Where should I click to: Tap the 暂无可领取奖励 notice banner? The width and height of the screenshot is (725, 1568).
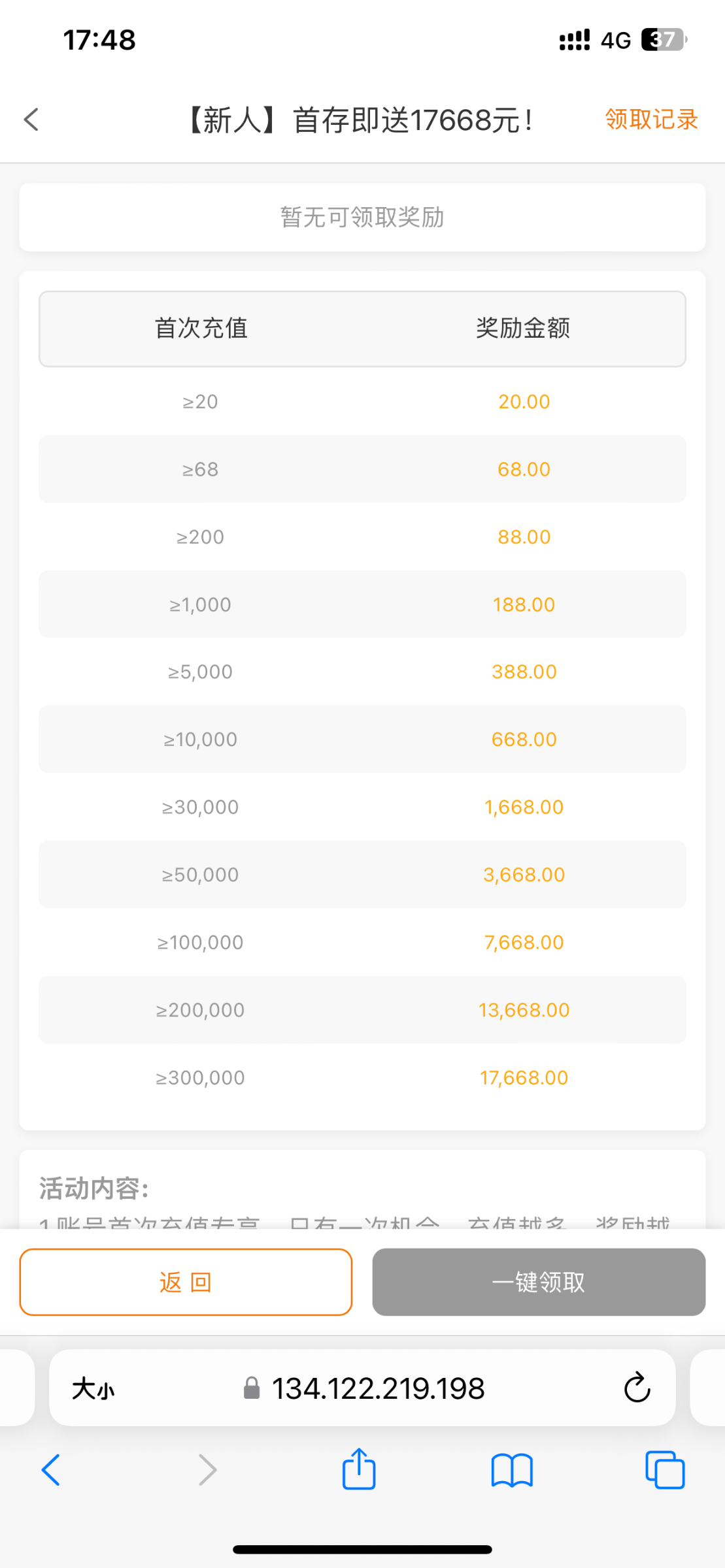click(362, 218)
